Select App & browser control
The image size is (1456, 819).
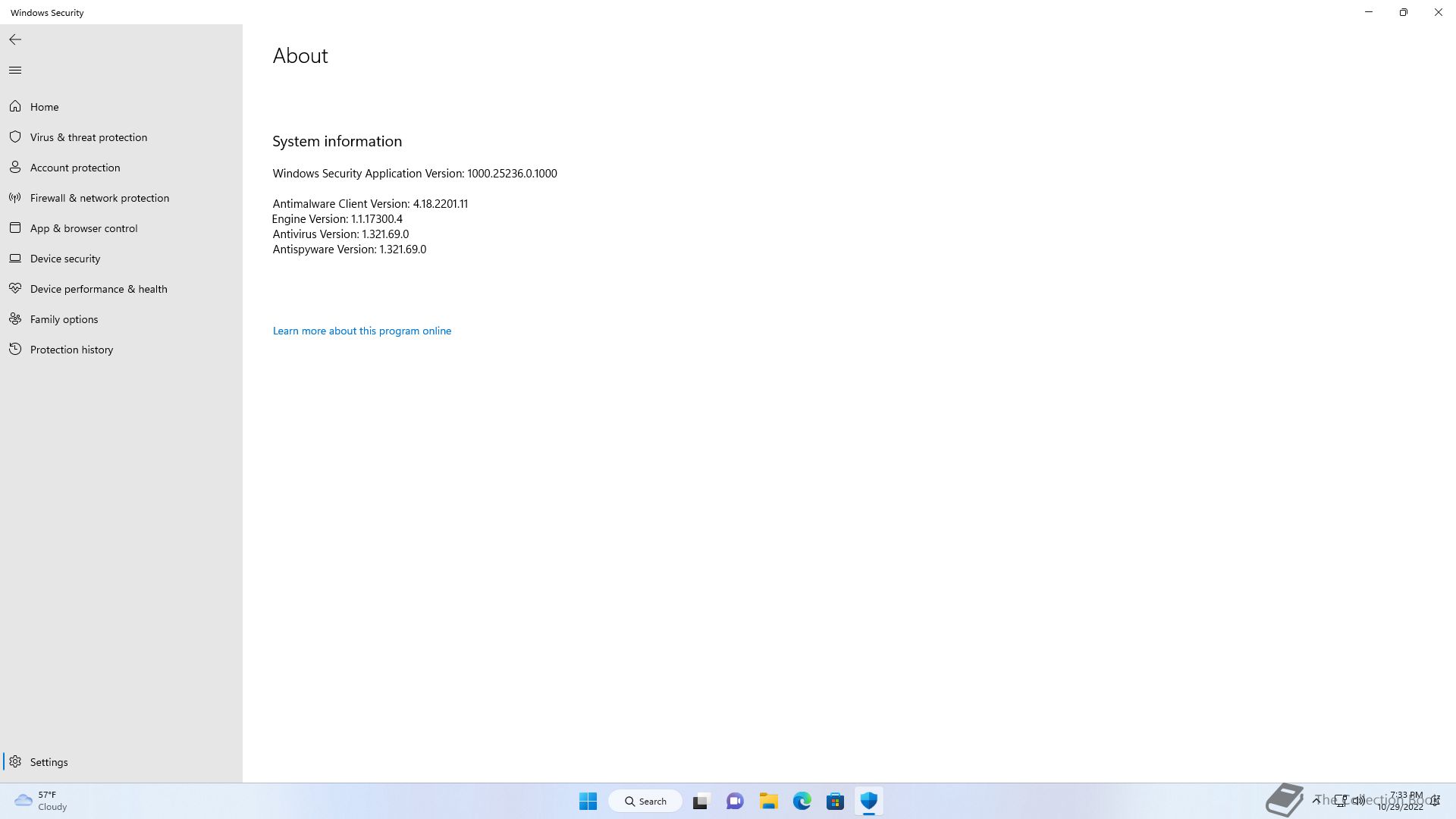tap(121, 228)
